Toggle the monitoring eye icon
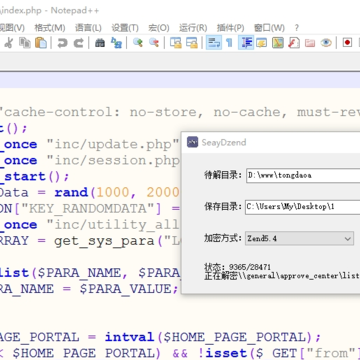The width and height of the screenshot is (360, 360). [x=326, y=43]
